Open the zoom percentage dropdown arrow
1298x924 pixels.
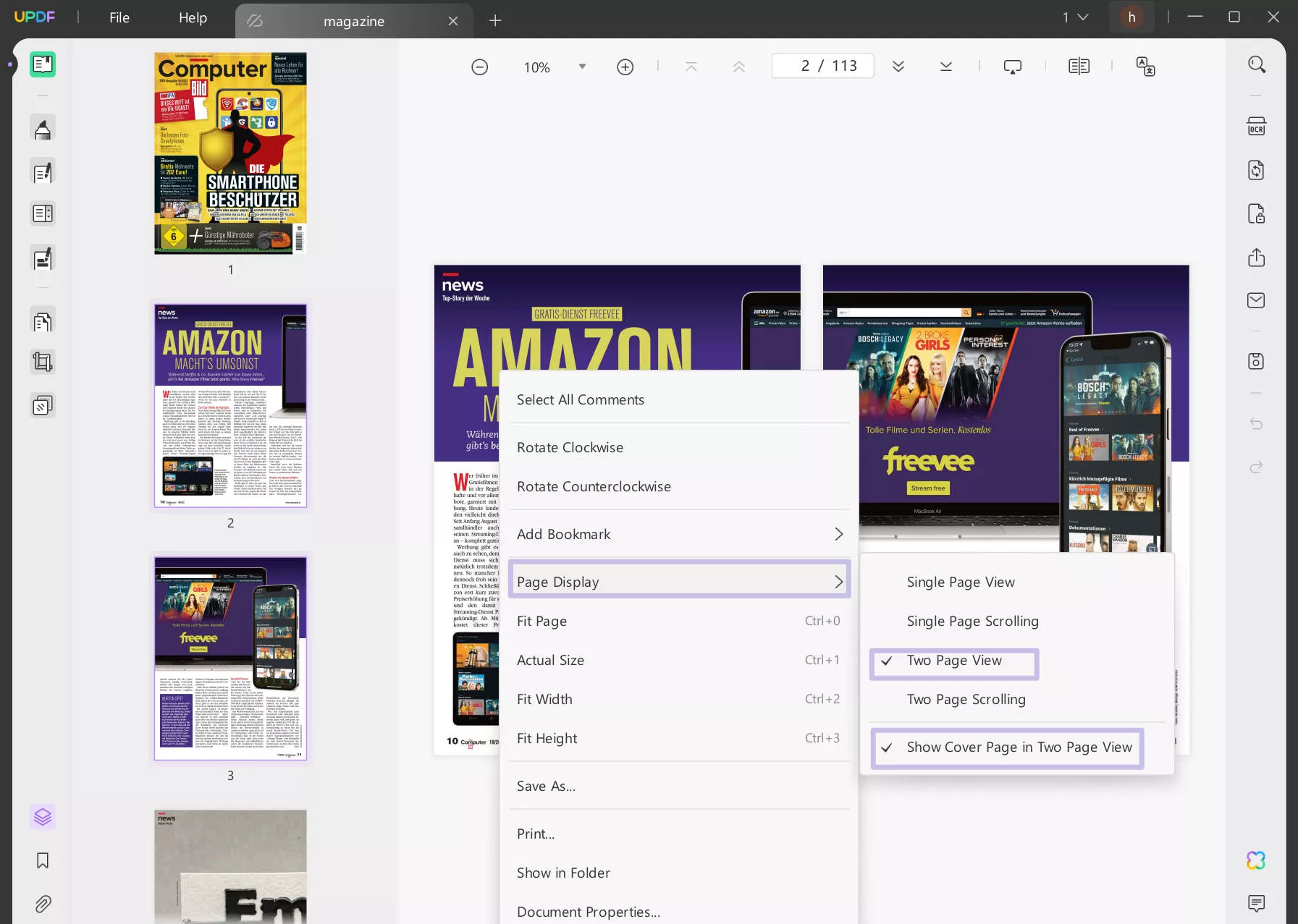tap(582, 67)
